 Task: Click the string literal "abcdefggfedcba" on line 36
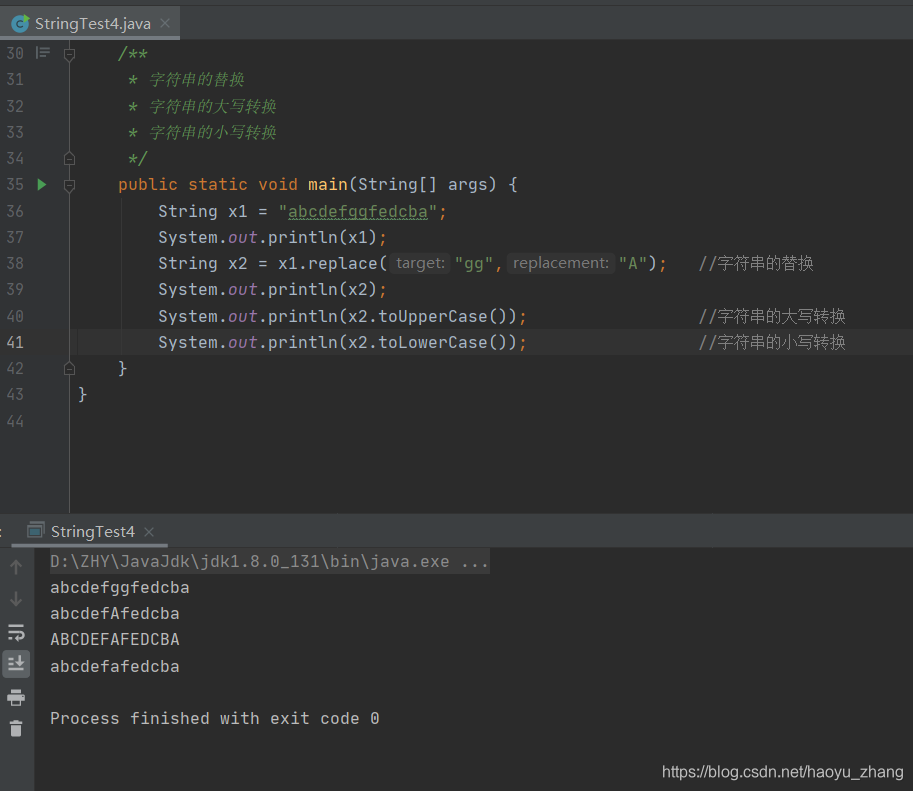358,211
